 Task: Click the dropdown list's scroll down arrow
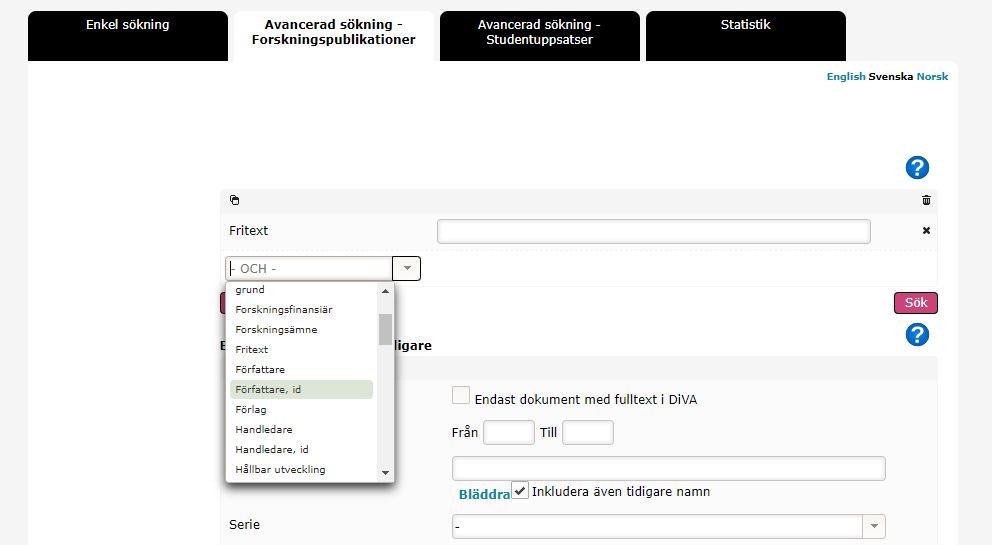pyautogui.click(x=385, y=472)
